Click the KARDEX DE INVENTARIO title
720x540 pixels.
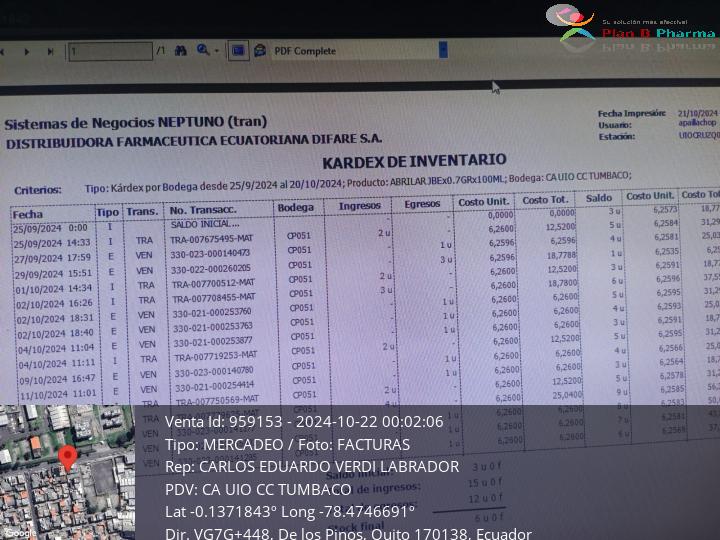414,161
